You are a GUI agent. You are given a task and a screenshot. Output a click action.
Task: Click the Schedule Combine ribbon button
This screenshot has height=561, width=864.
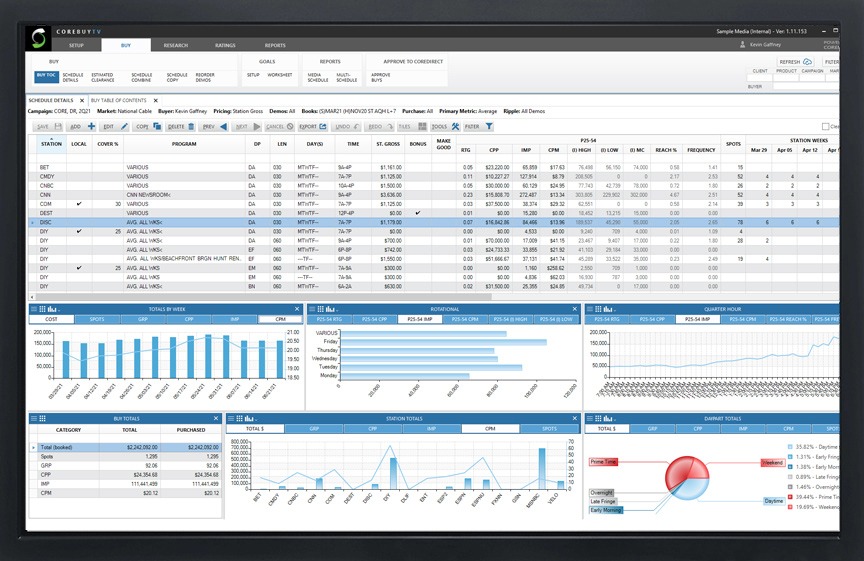click(142, 77)
